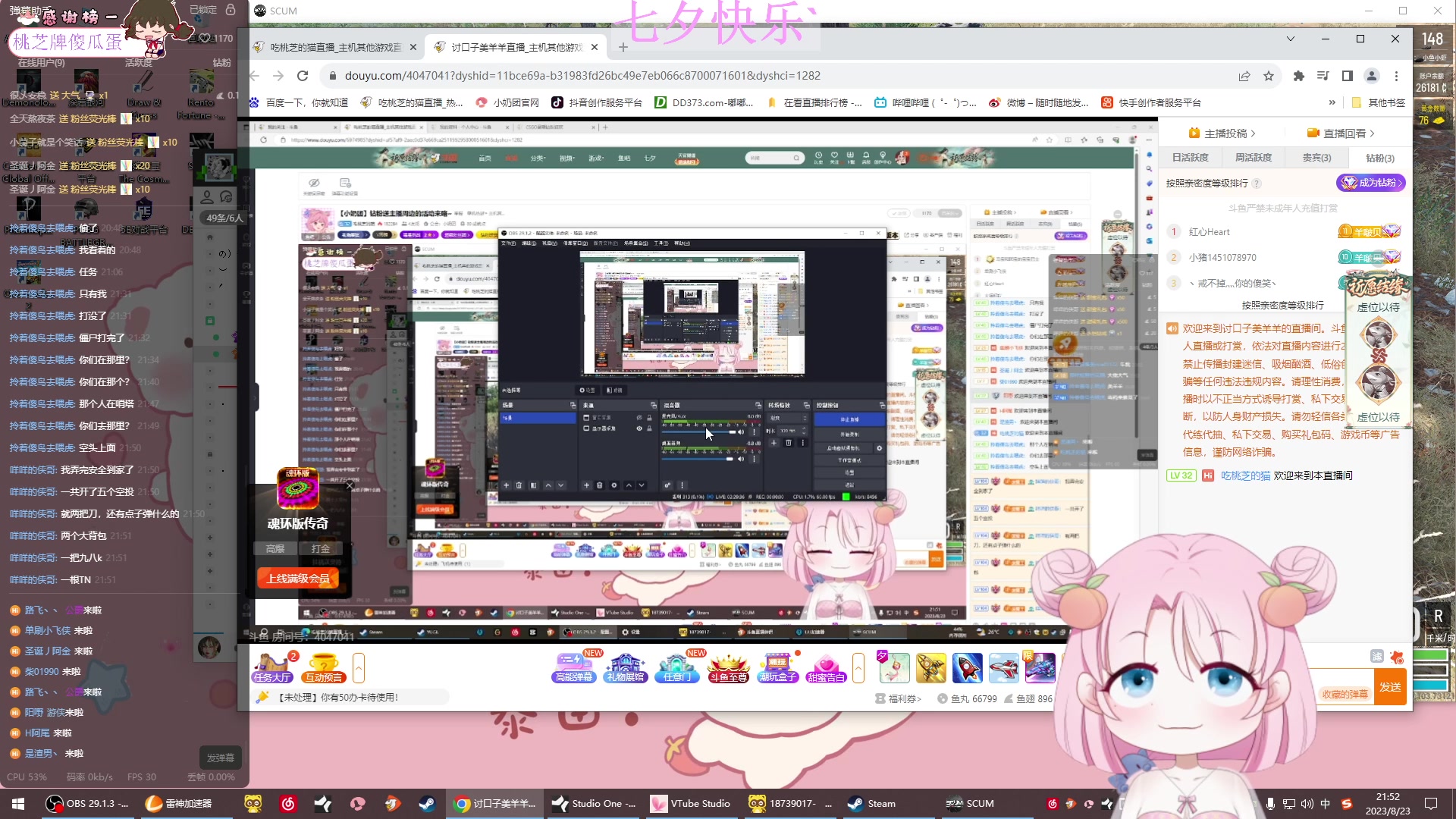This screenshot has height=819, width=1456.
Task: Switch to the 贵宾(3) tab
Action: (1316, 158)
